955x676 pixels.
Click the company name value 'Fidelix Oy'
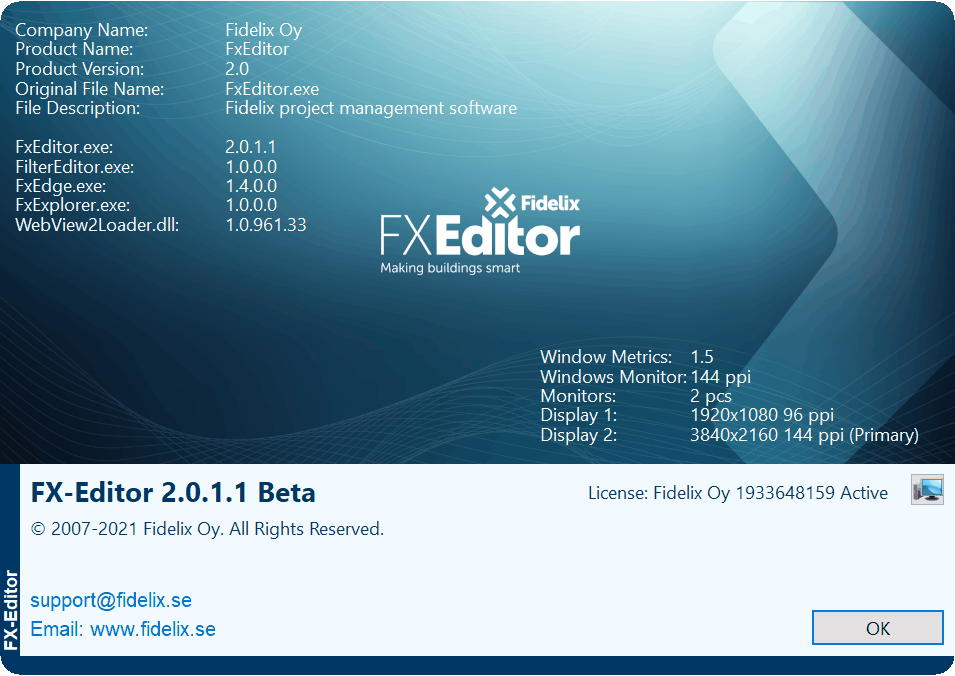pyautogui.click(x=264, y=30)
